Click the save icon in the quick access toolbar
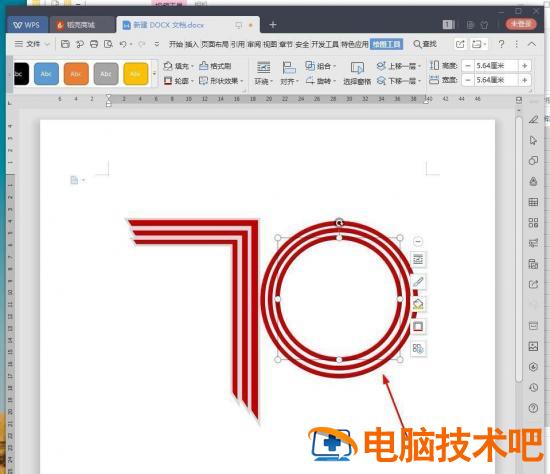This screenshot has height=474, width=550. pyautogui.click(x=65, y=44)
